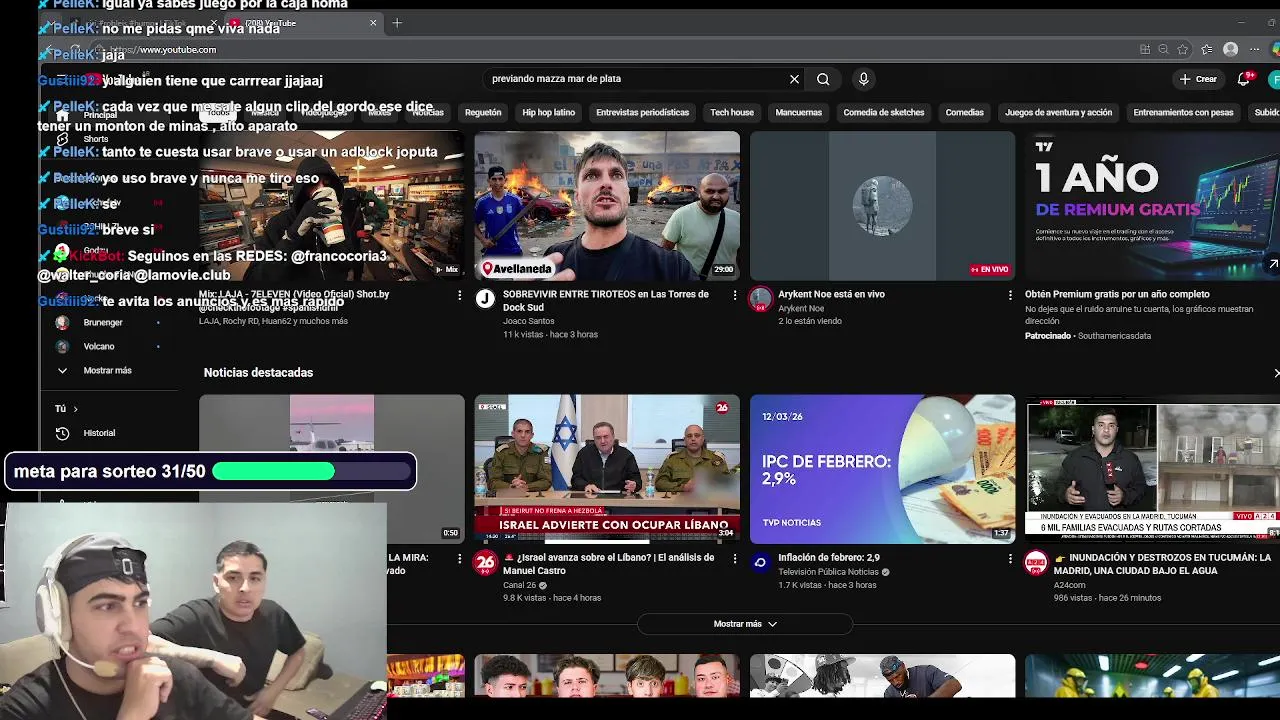
Task: Dismiss the Noticias destacadas shelf with X
Action: [1276, 373]
